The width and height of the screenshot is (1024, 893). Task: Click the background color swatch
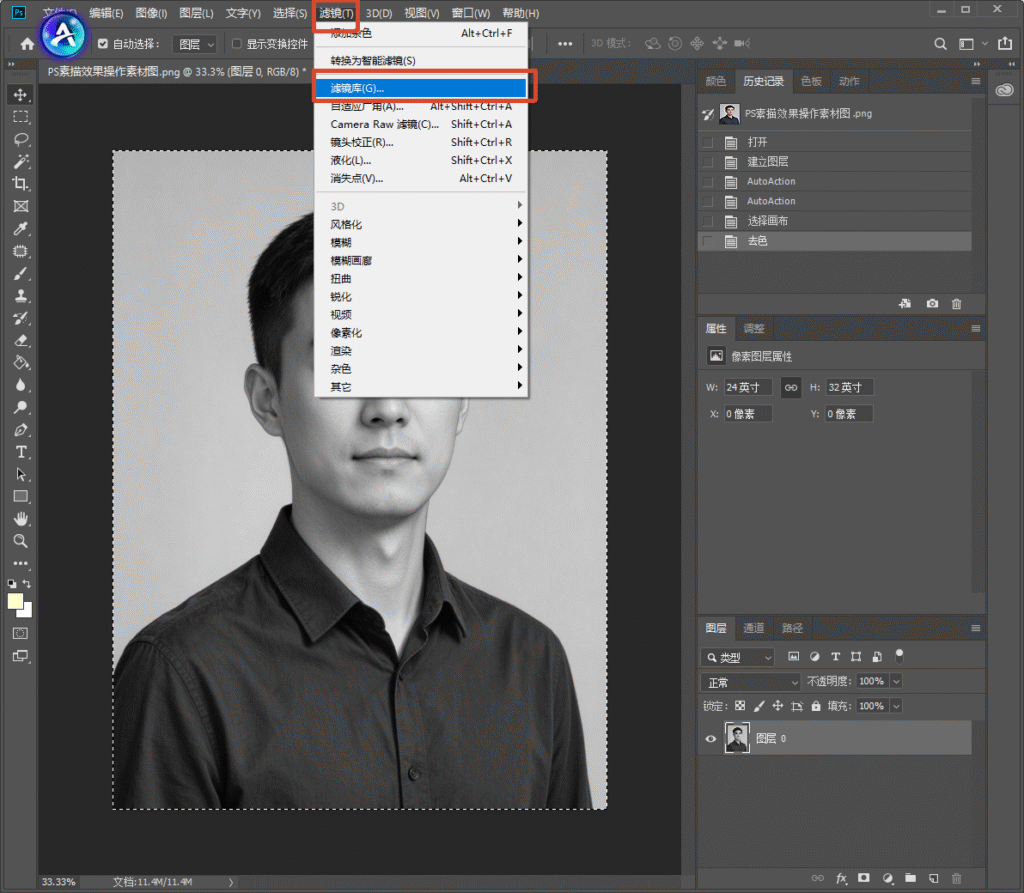point(27,612)
